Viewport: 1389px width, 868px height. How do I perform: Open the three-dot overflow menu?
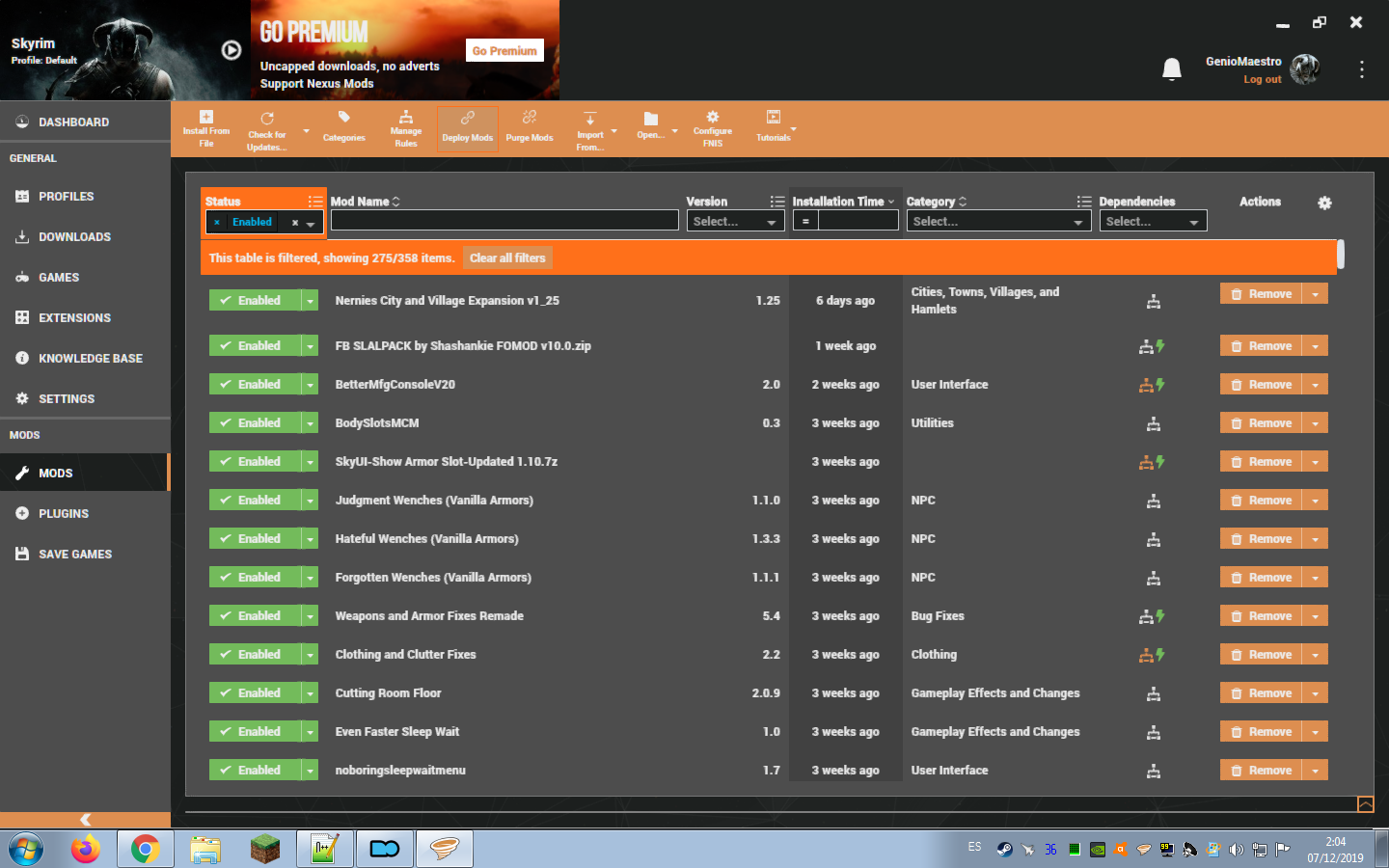pos(1361,69)
